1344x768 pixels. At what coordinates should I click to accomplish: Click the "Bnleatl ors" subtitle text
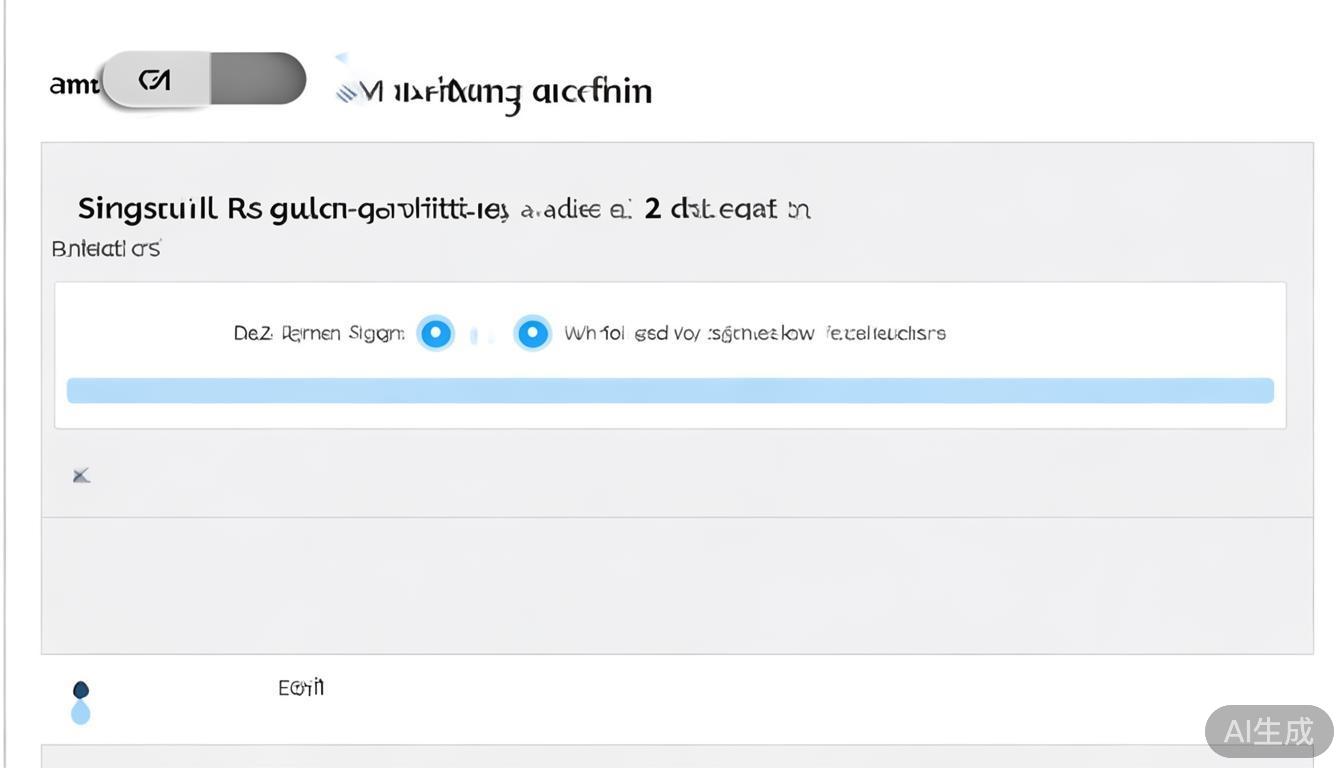tap(105, 249)
